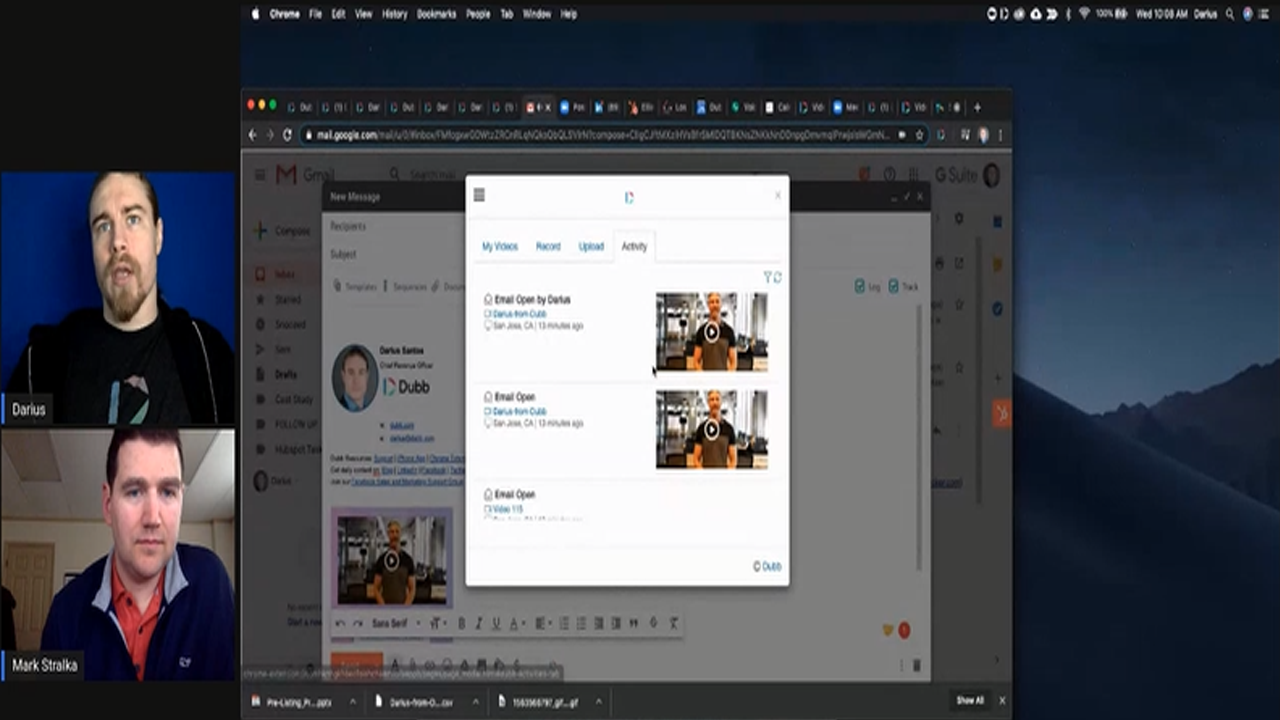The height and width of the screenshot is (720, 1280).
Task: Open the Drafts folder in Gmail
Action: click(x=286, y=374)
